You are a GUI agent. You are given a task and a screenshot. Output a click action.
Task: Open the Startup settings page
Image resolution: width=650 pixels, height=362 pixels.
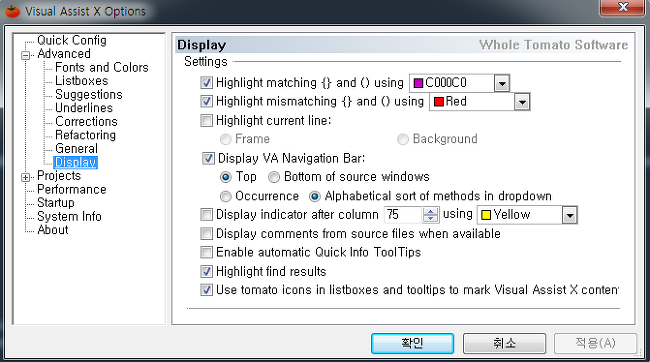pyautogui.click(x=56, y=203)
